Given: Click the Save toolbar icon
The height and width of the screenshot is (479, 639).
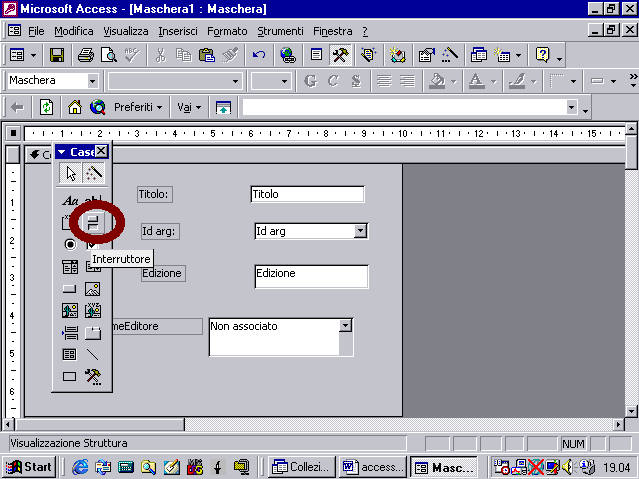Looking at the screenshot, I should point(57,55).
